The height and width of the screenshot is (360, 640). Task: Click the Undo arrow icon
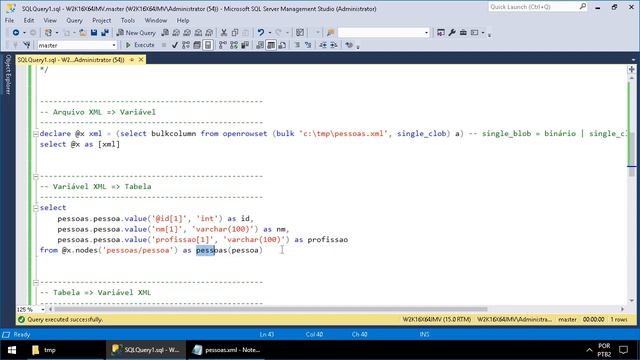(260, 33)
